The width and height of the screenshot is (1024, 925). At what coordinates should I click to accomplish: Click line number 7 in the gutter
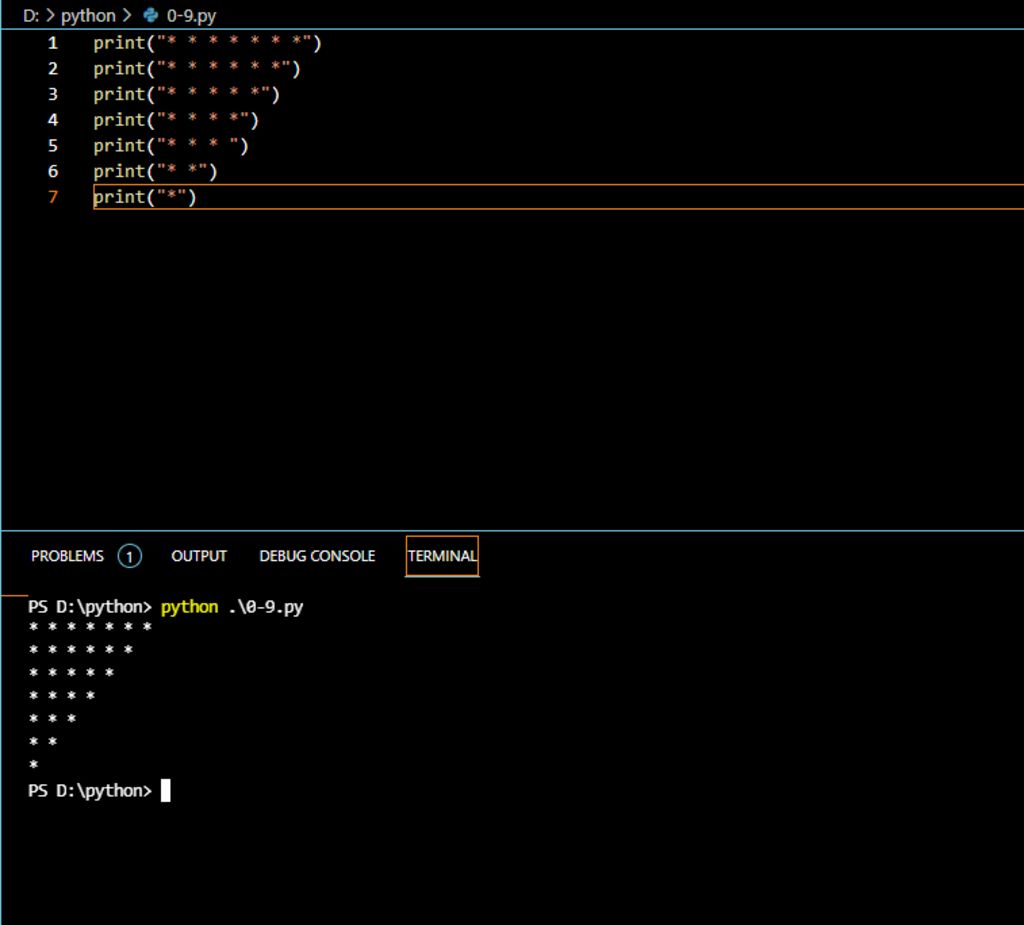point(53,197)
